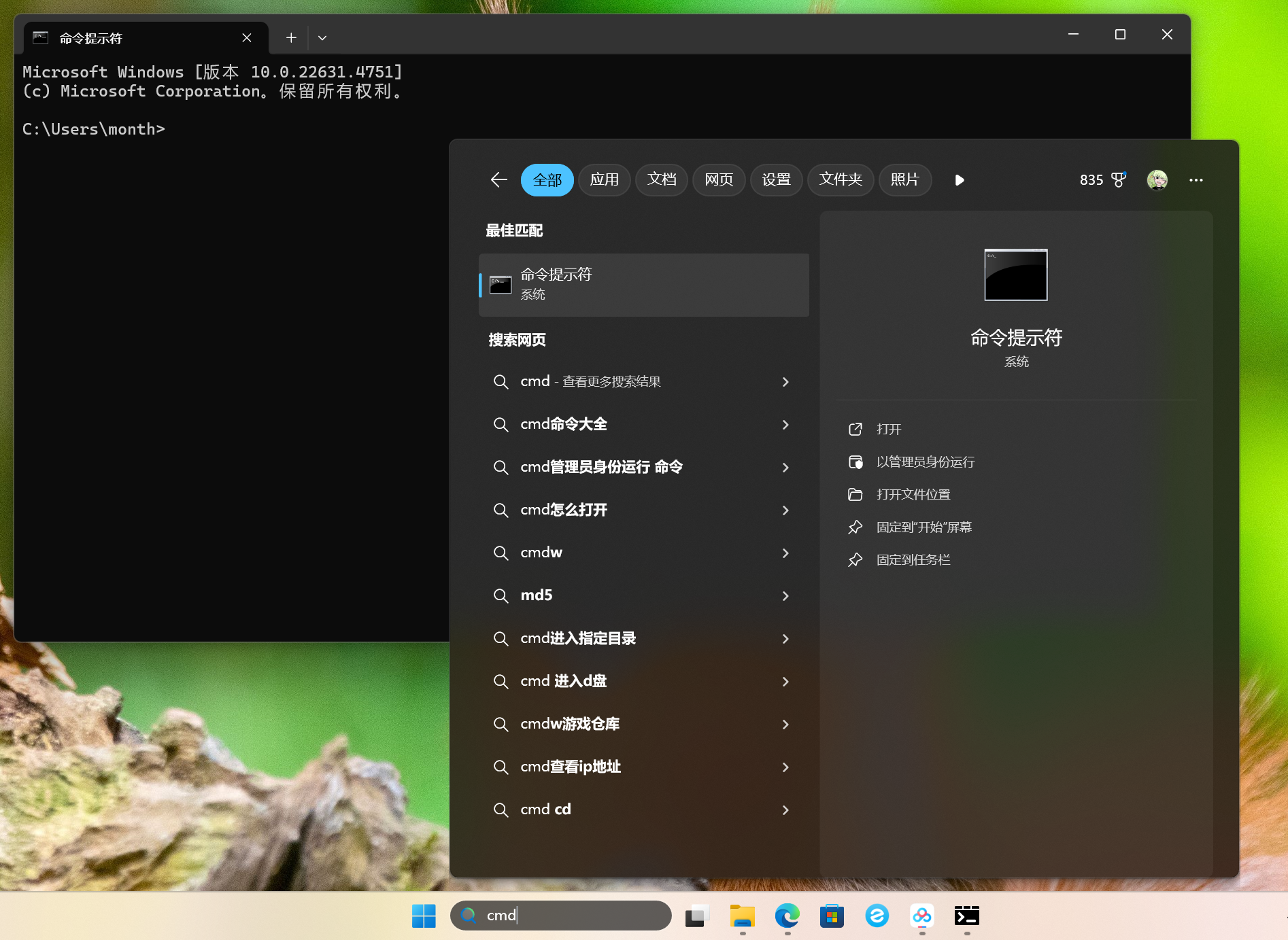Switch to the 网页 filter tab
1288x940 pixels.
719,180
